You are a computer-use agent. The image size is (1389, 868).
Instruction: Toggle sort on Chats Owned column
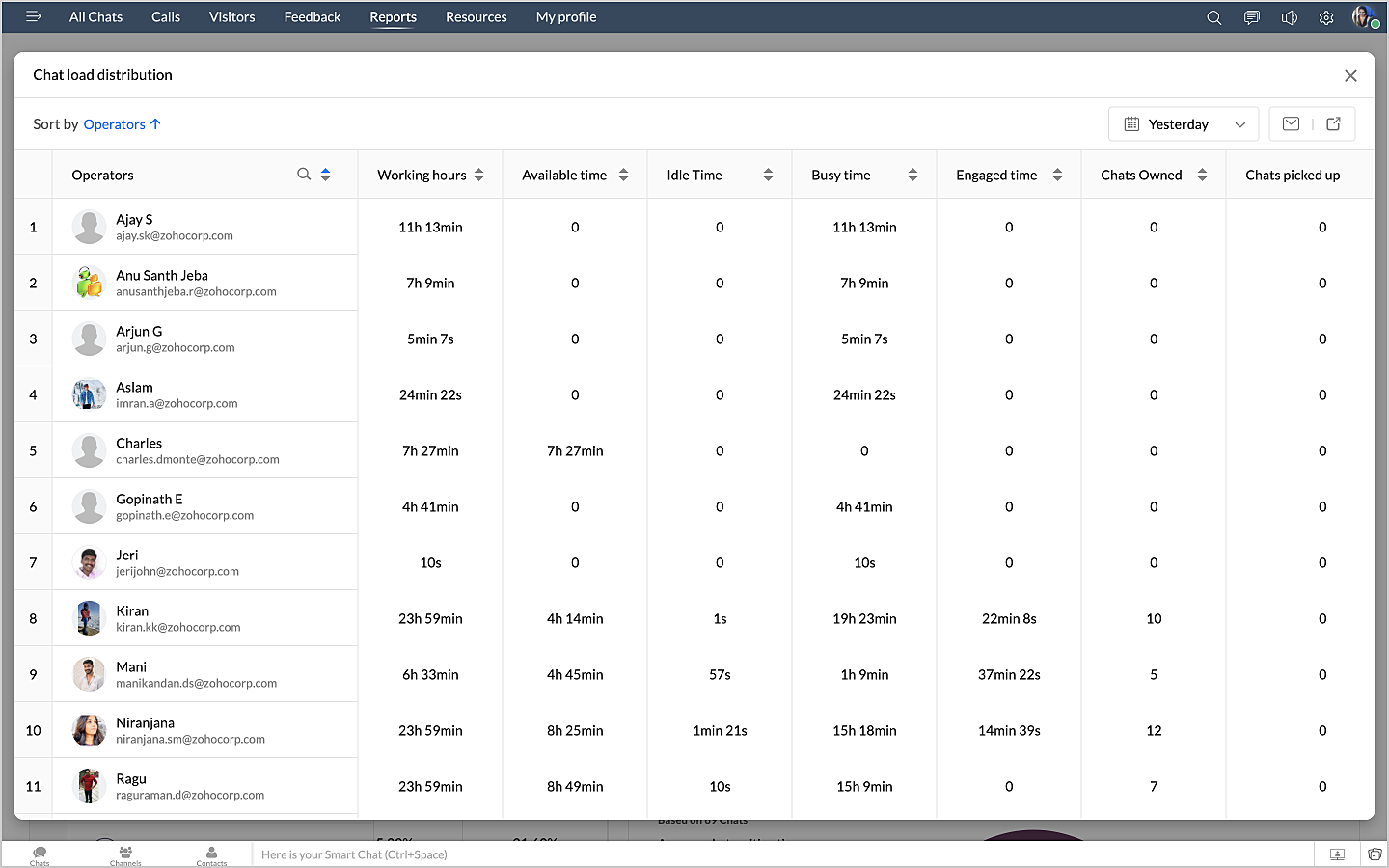pyautogui.click(x=1202, y=175)
